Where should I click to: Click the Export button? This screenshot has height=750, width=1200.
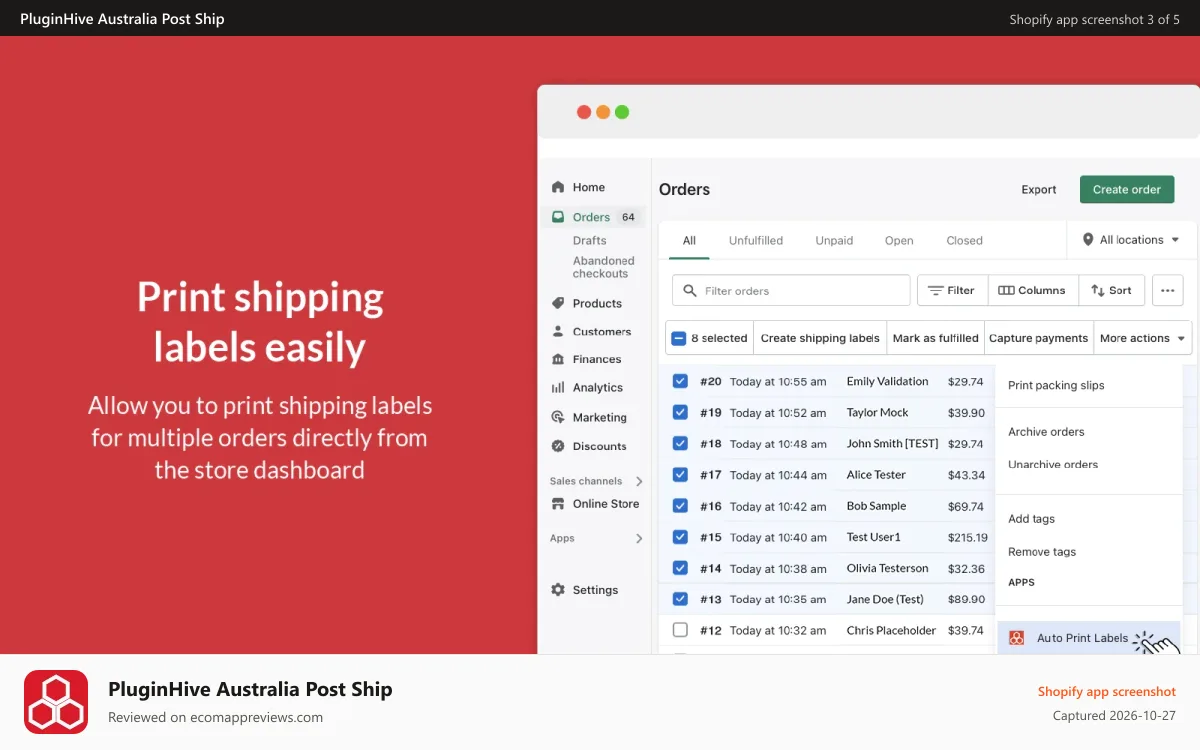(1039, 189)
